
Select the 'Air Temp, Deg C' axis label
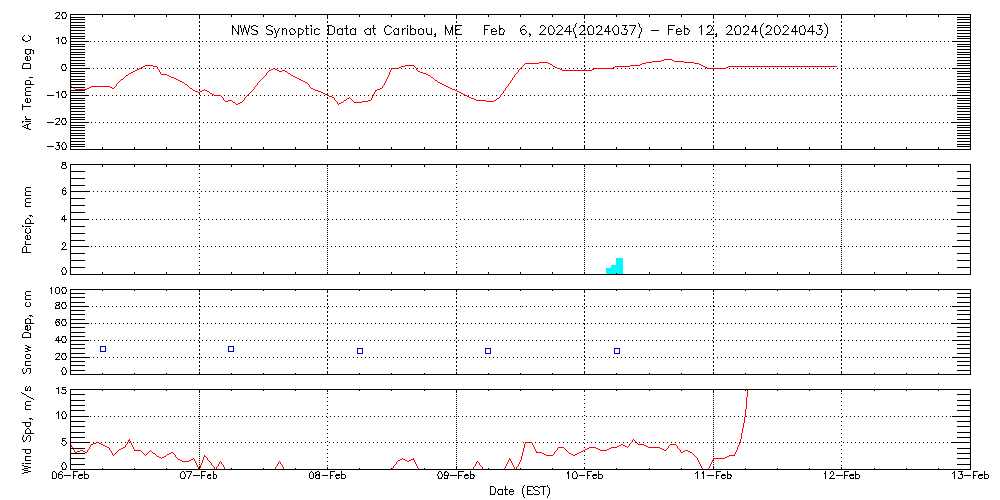coord(28,81)
